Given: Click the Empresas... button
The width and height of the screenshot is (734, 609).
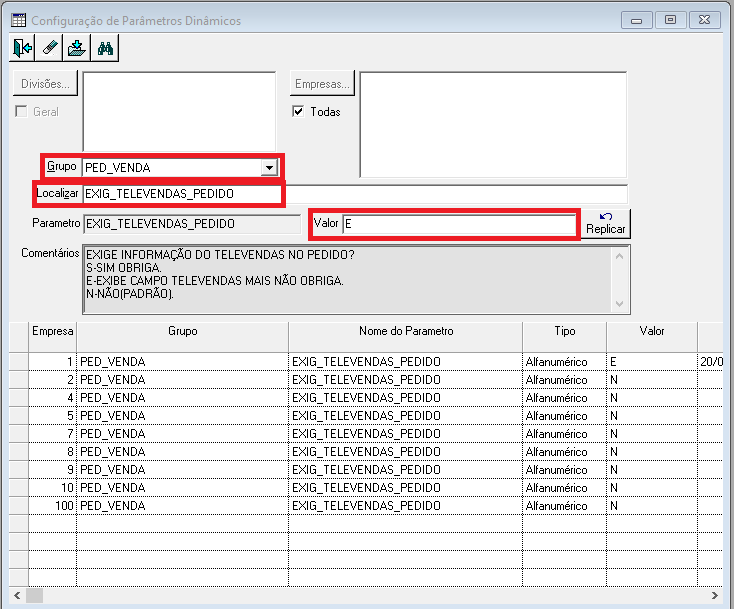Looking at the screenshot, I should pyautogui.click(x=322, y=84).
